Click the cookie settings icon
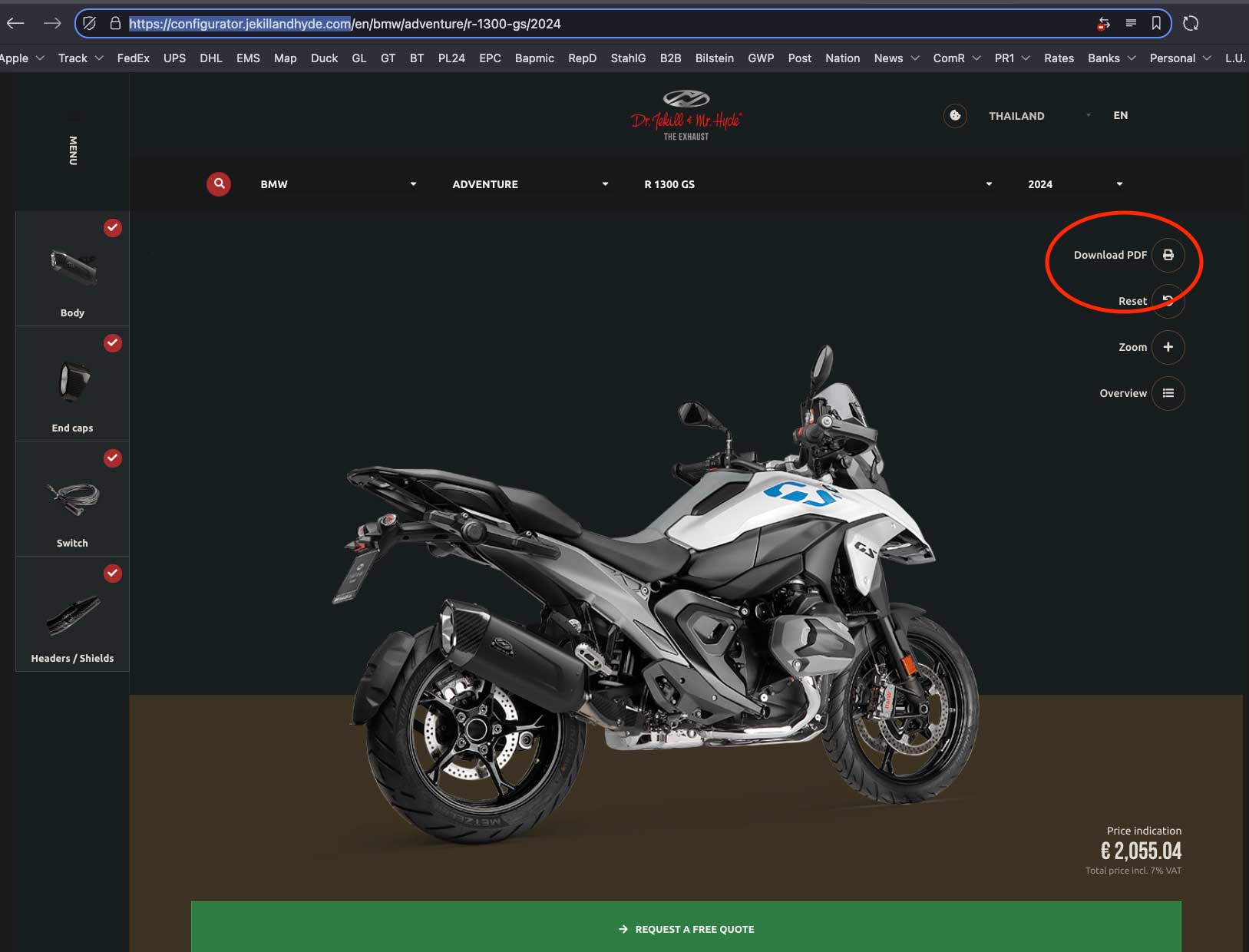The image size is (1249, 952). pyautogui.click(x=955, y=116)
